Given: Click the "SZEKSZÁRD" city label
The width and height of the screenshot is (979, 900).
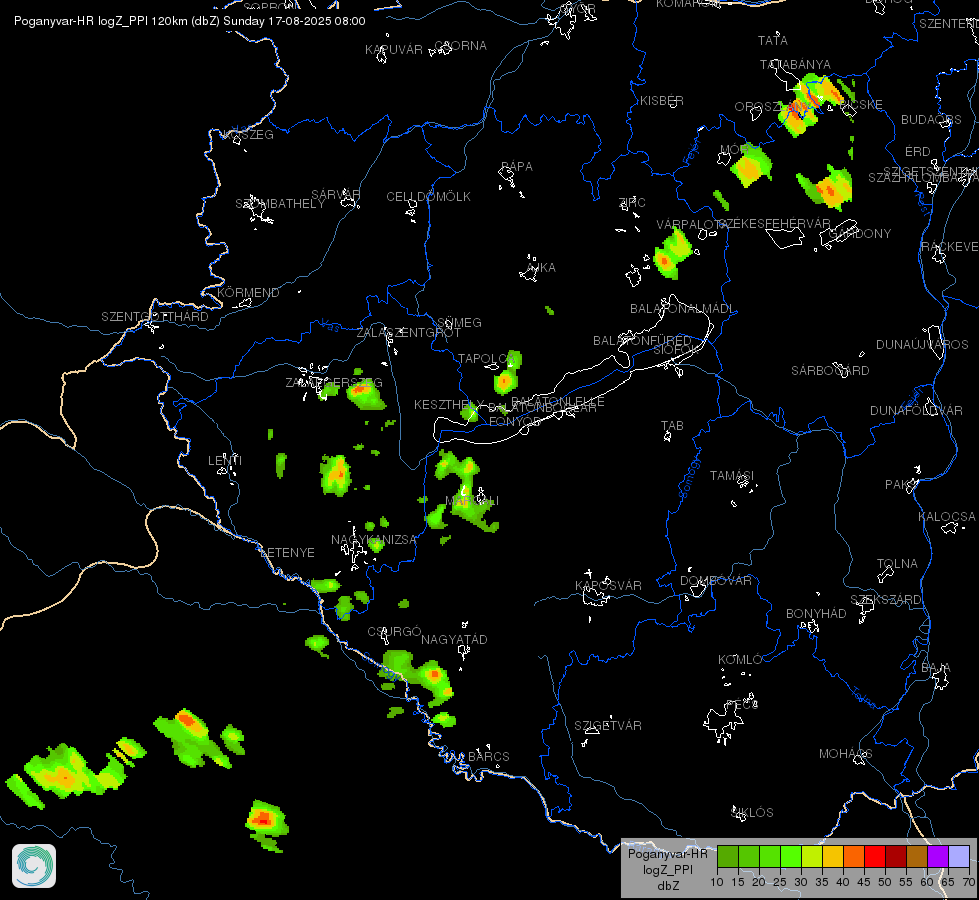Looking at the screenshot, I should tap(886, 600).
